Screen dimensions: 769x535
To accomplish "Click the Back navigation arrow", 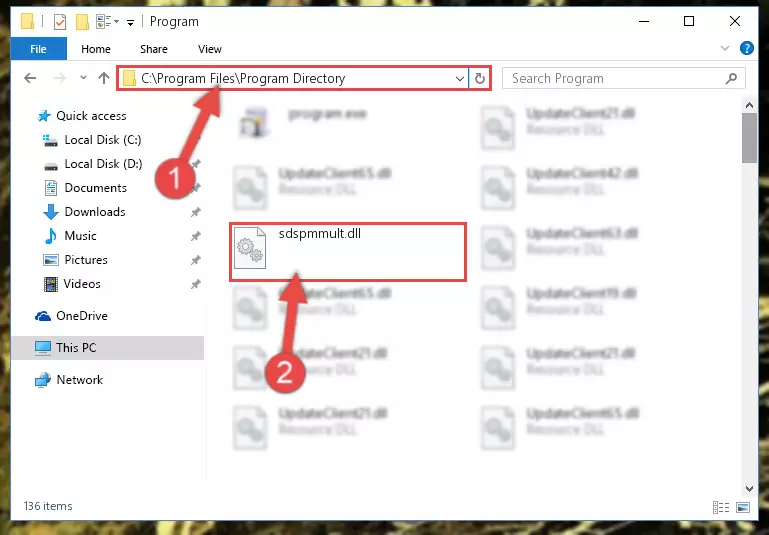I will coord(30,78).
